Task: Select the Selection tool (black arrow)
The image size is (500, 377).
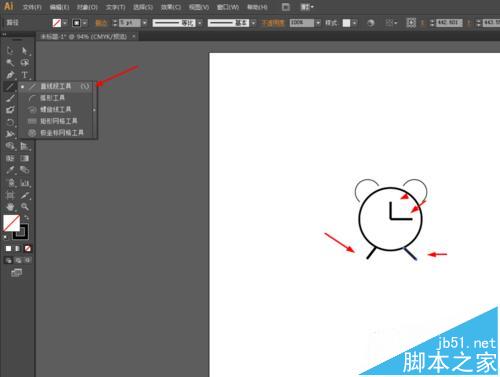Action: 10,51
